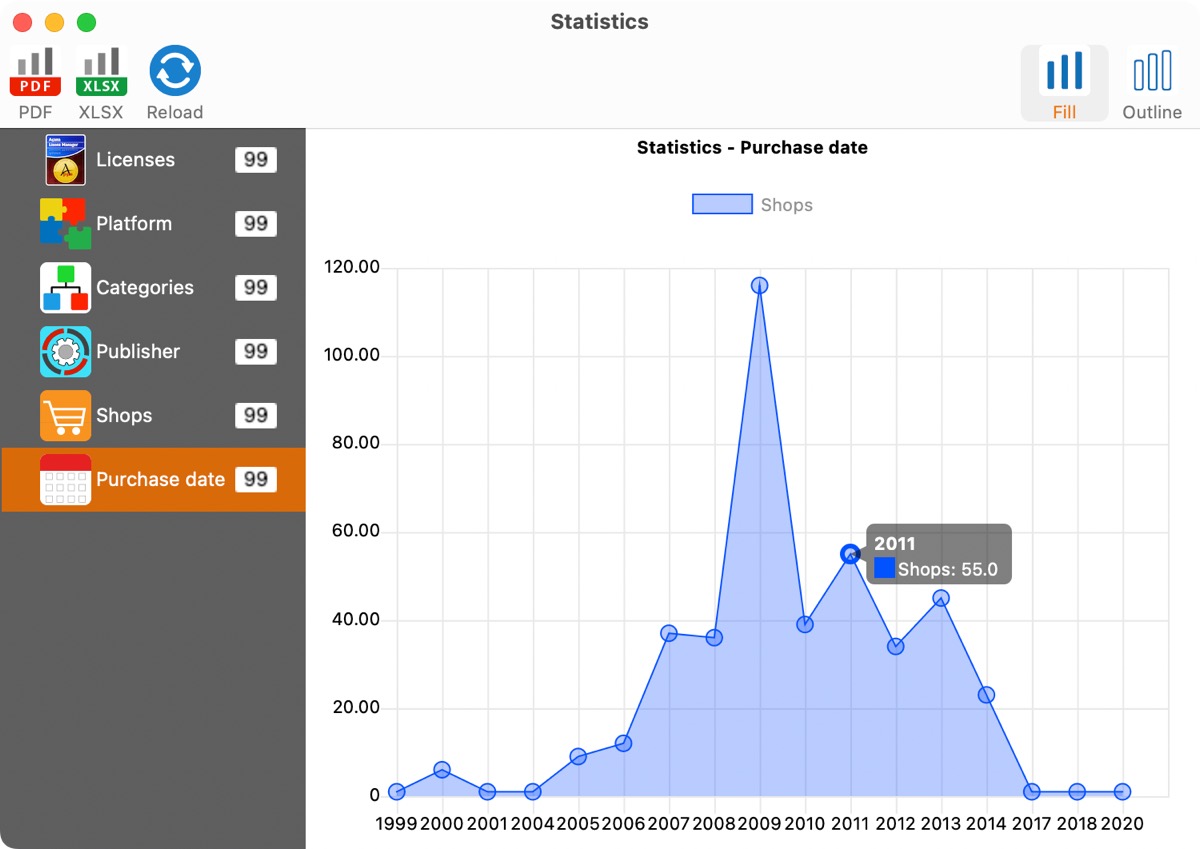Export statistics using the PDF icon
Image resolution: width=1200 pixels, height=849 pixels.
coord(36,72)
